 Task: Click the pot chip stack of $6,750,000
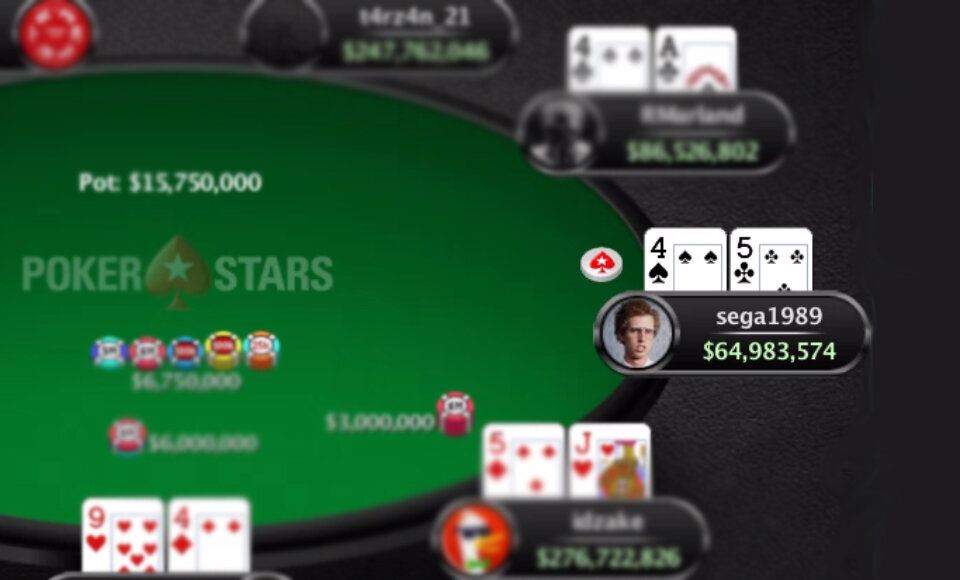pos(186,350)
